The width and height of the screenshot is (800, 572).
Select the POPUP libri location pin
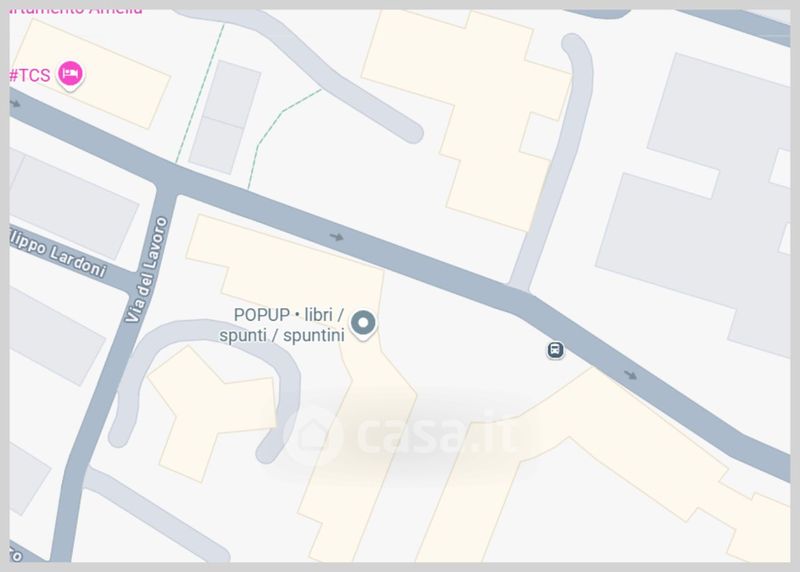(x=363, y=325)
